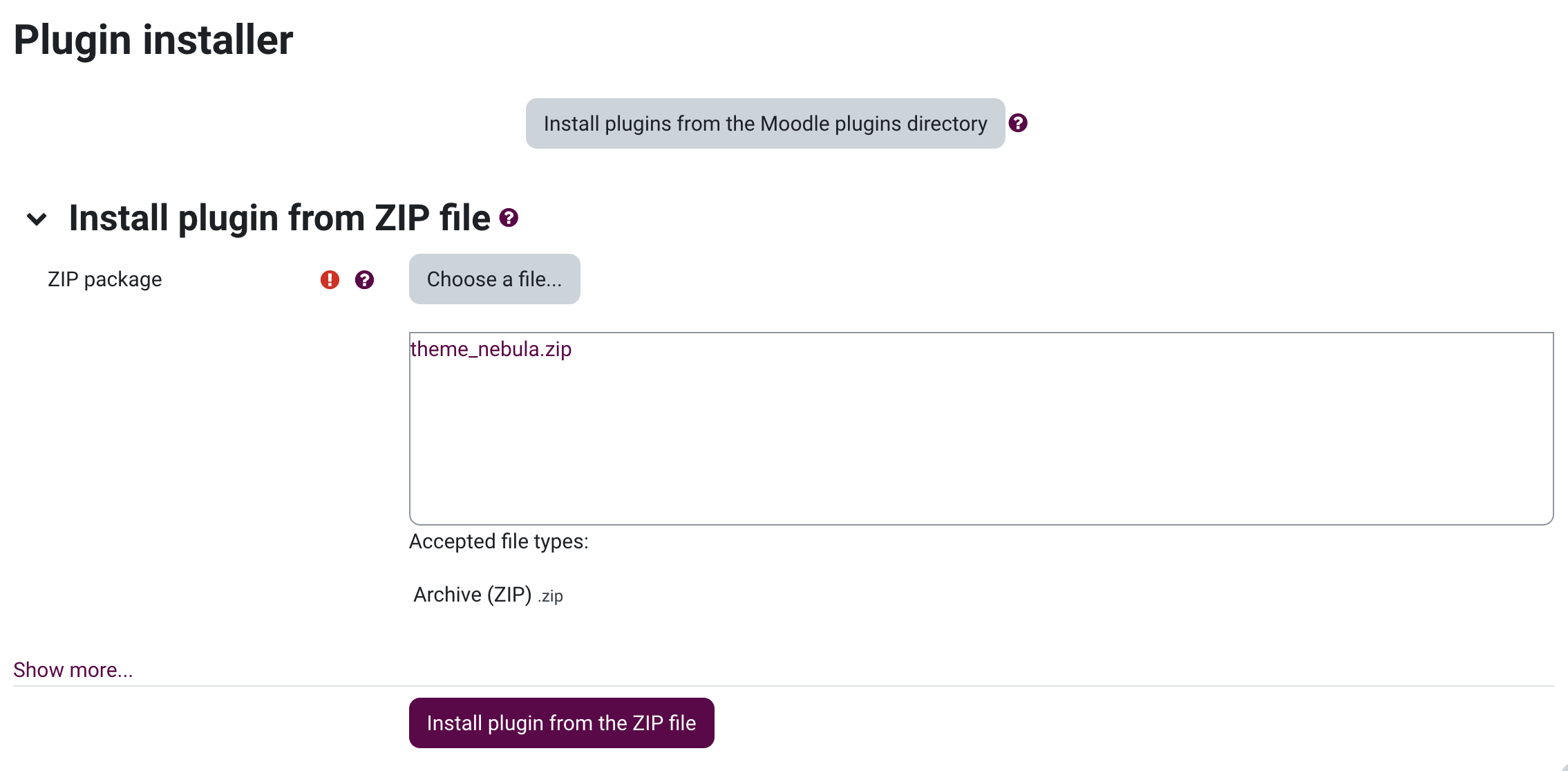This screenshot has width=1568, height=771.
Task: Click the resize handle in the bottom-right corner
Action: click(x=1563, y=767)
